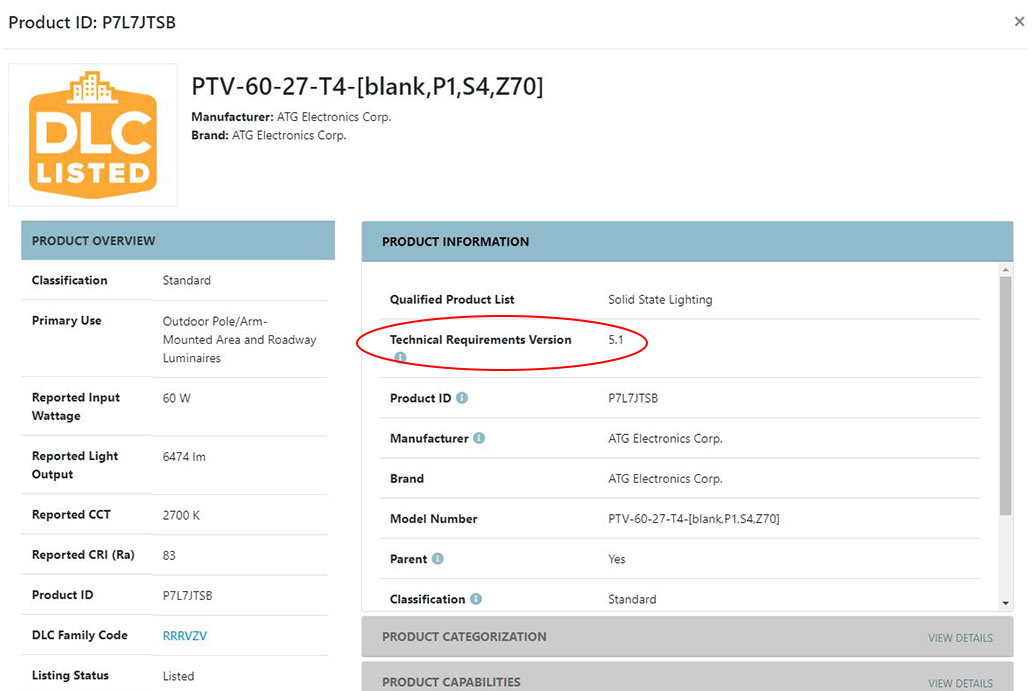Click info icon under Technical Requirements Version

pos(399,357)
